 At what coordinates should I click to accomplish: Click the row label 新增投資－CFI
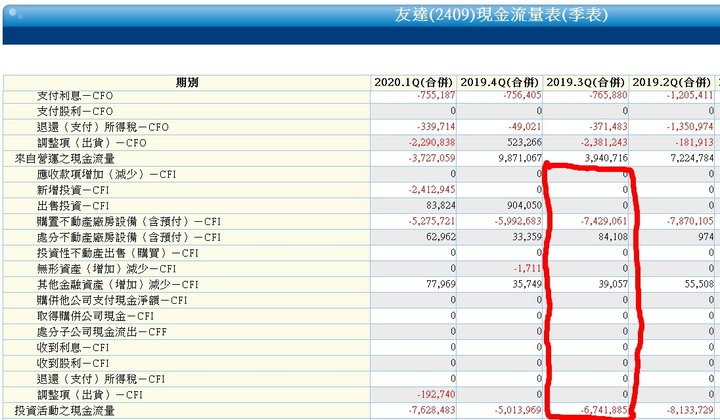coord(73,190)
